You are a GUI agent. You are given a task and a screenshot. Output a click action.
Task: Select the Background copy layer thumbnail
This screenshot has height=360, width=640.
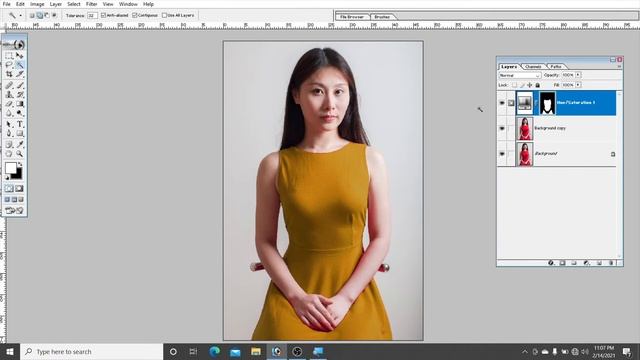tap(524, 128)
